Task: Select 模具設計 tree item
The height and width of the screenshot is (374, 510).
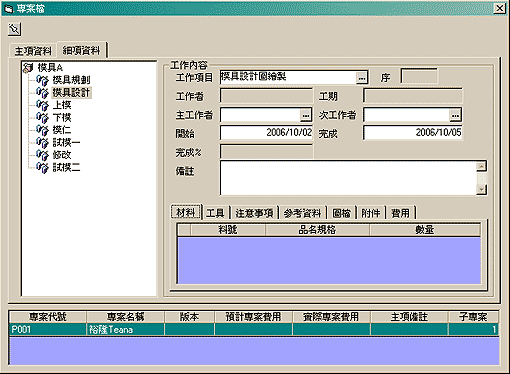Action: coord(71,93)
